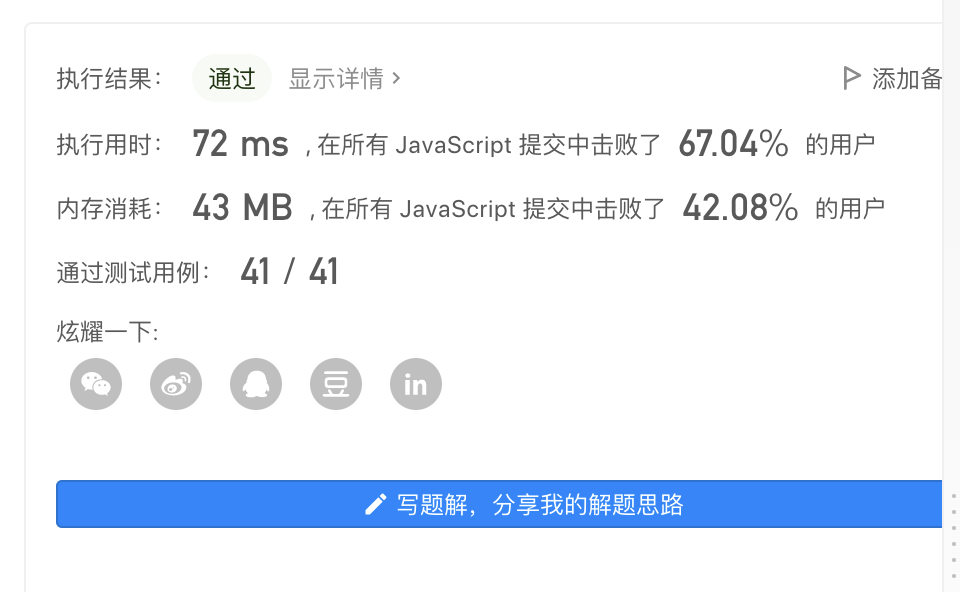Click 添加备注 to add a note

click(x=908, y=78)
